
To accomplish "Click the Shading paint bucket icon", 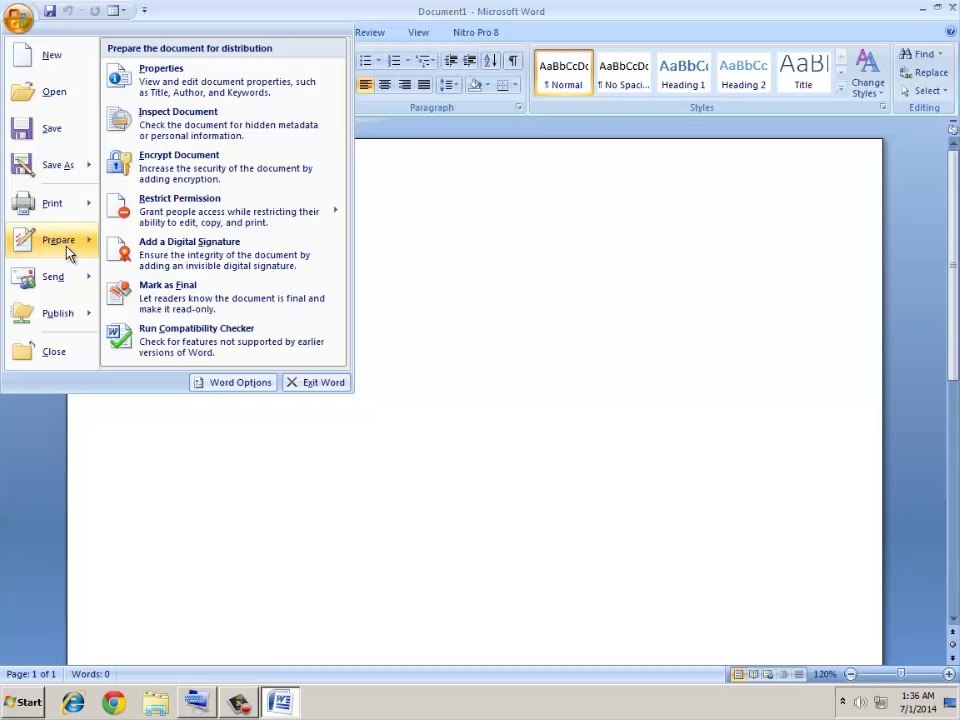I will pyautogui.click(x=474, y=85).
